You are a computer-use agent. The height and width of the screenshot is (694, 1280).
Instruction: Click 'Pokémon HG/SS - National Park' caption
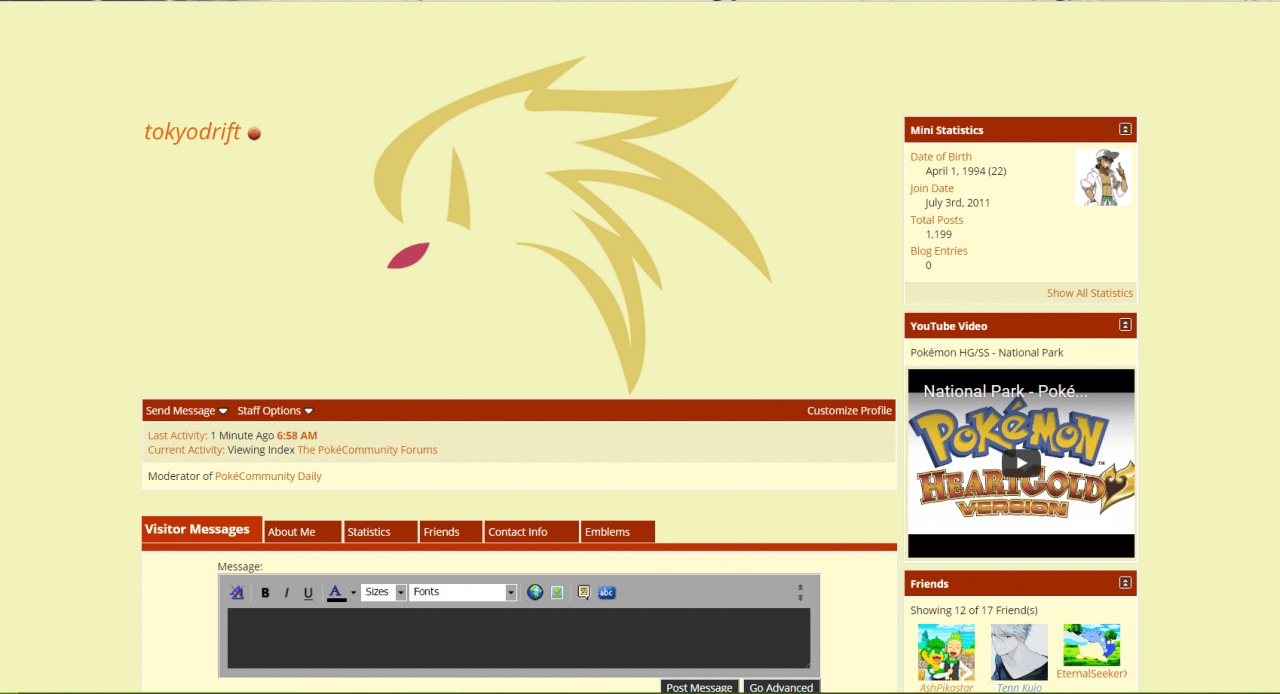point(987,353)
